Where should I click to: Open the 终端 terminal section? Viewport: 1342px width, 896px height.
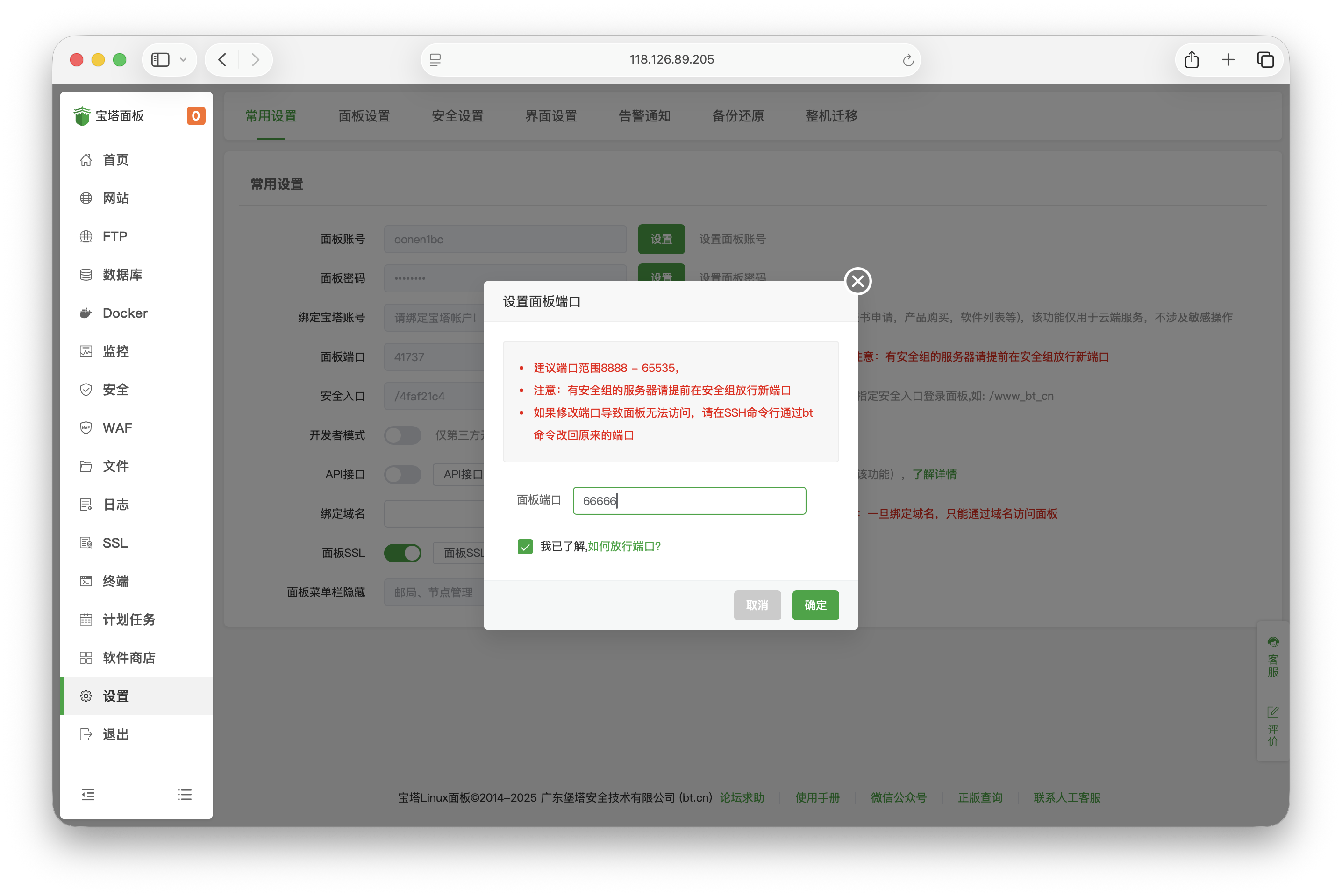[117, 581]
